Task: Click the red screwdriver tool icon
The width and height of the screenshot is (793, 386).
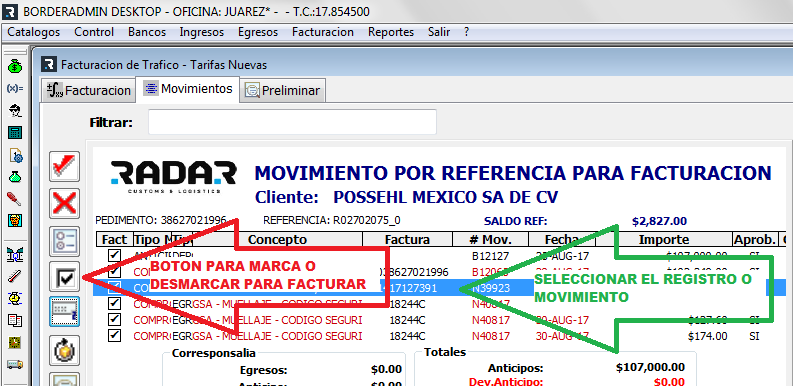Action: pos(15,199)
